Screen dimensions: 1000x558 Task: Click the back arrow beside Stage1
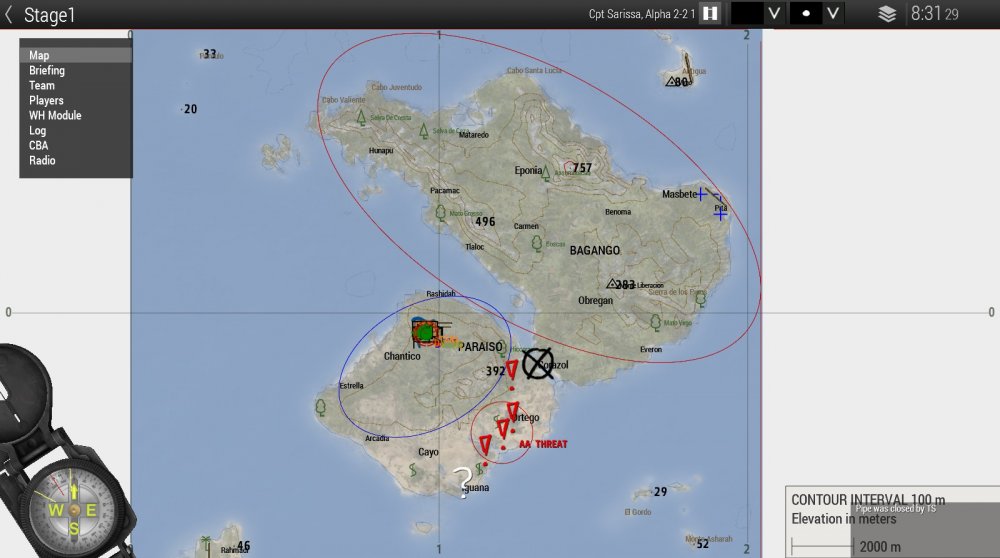pyautogui.click(x=9, y=14)
